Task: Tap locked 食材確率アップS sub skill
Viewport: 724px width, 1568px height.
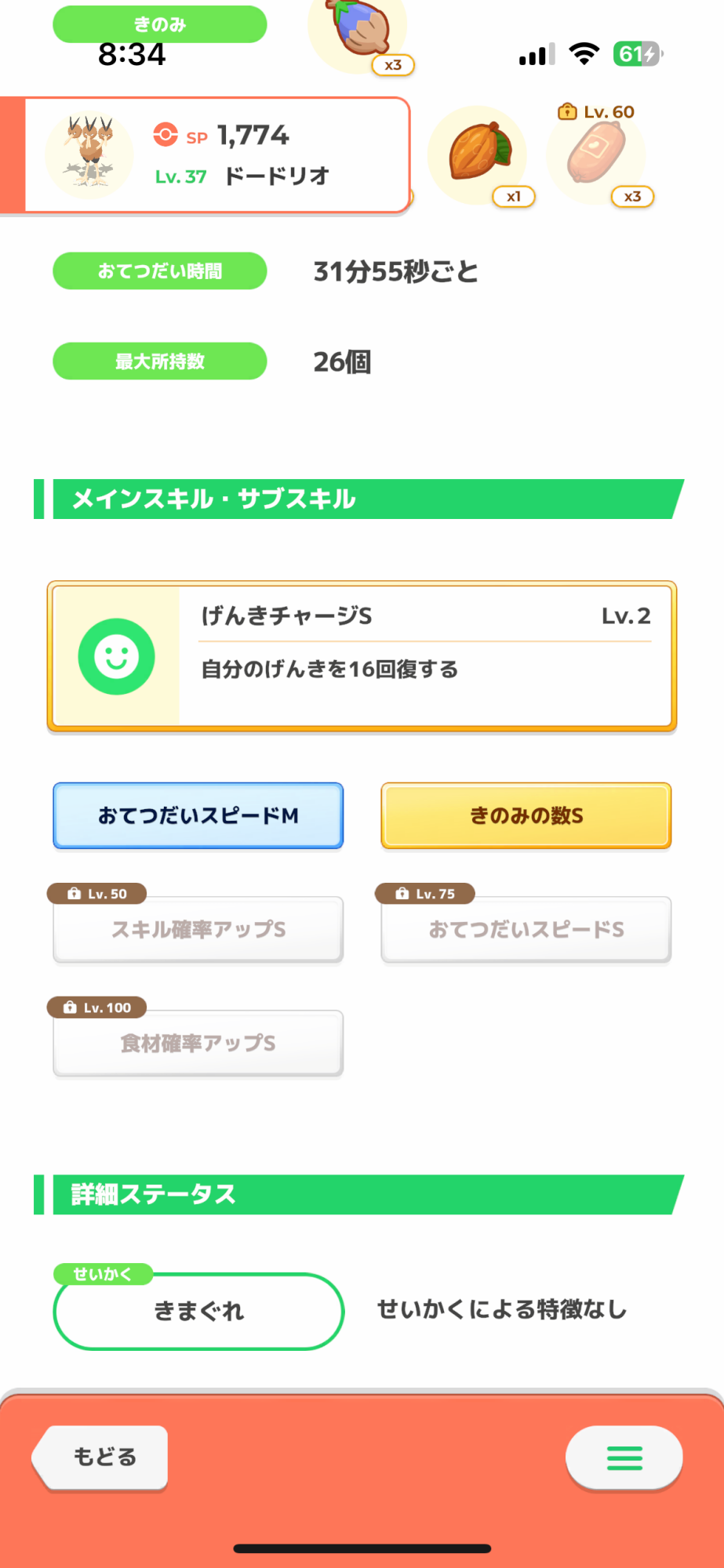Action: [x=198, y=1044]
